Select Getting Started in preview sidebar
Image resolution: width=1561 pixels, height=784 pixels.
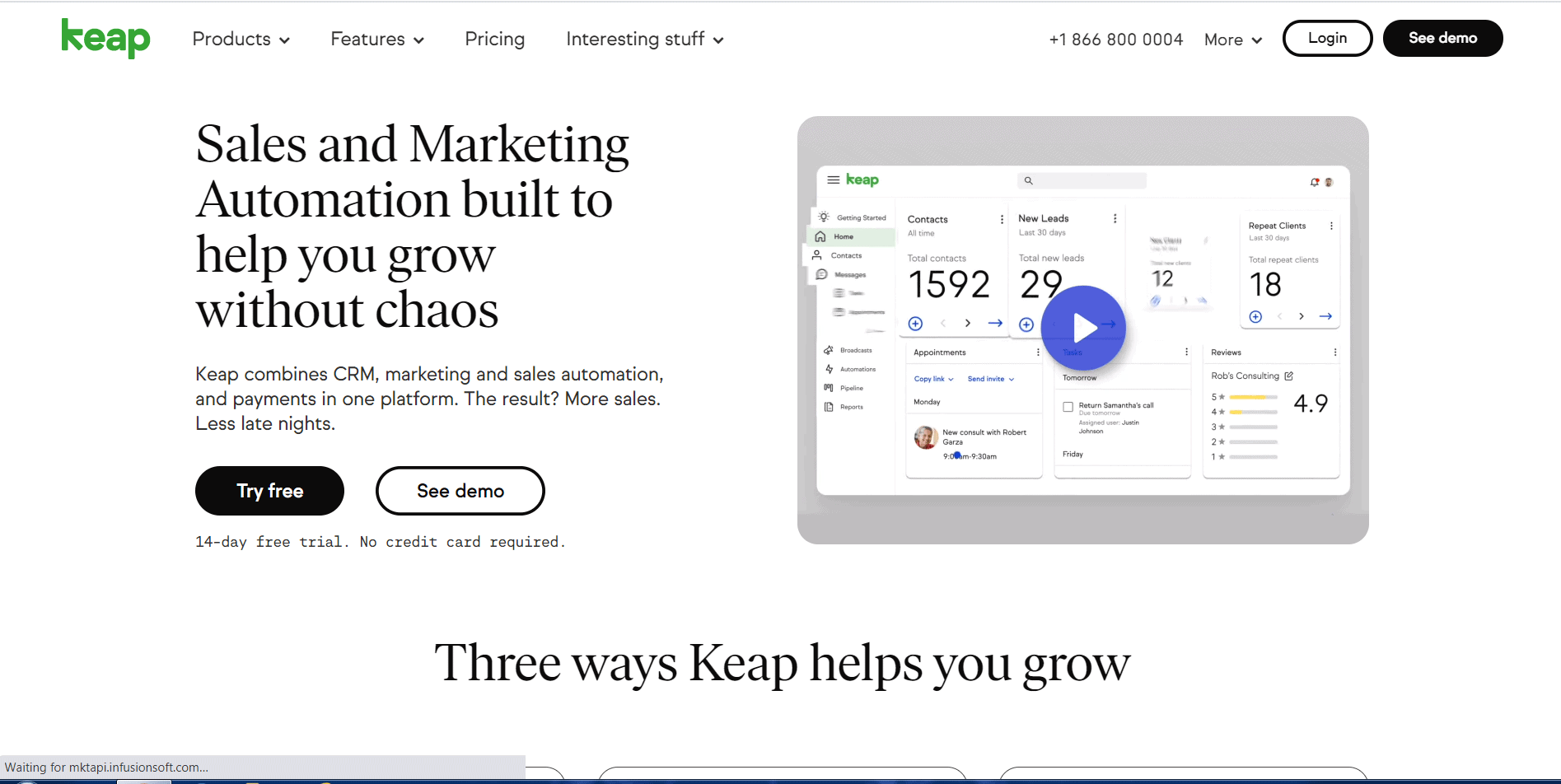tap(853, 217)
